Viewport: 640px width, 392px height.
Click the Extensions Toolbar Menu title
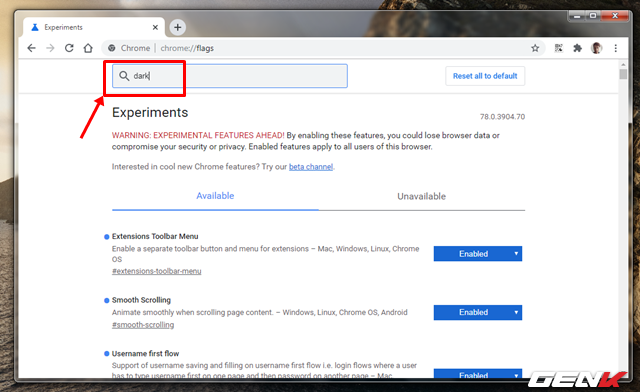pyautogui.click(x=155, y=236)
